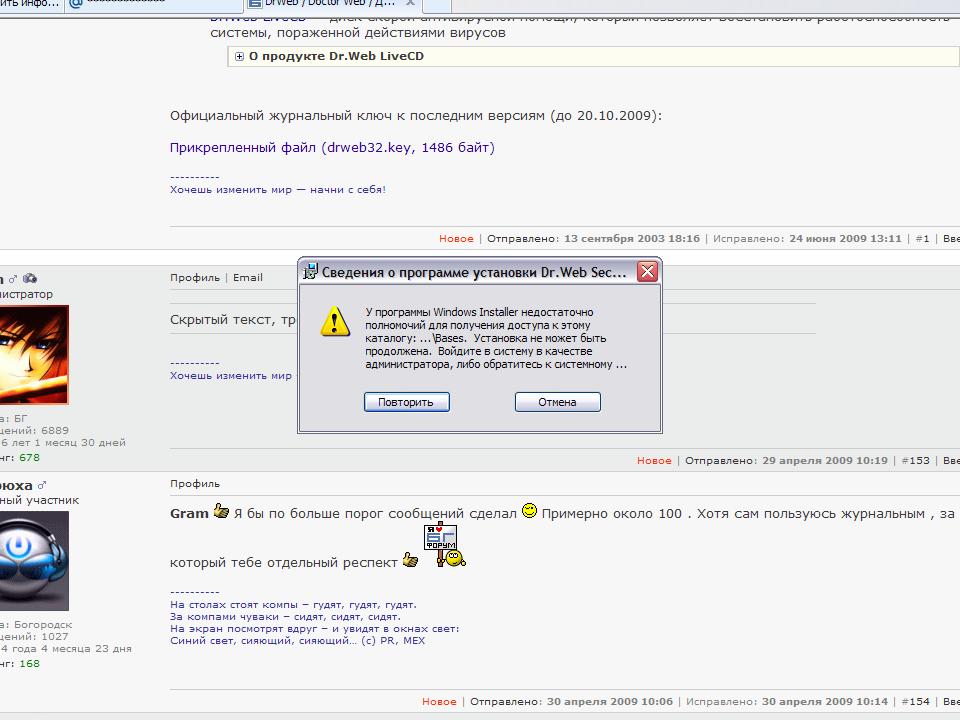Download the attached drweb32.key file
The image size is (960, 720).
[332, 148]
